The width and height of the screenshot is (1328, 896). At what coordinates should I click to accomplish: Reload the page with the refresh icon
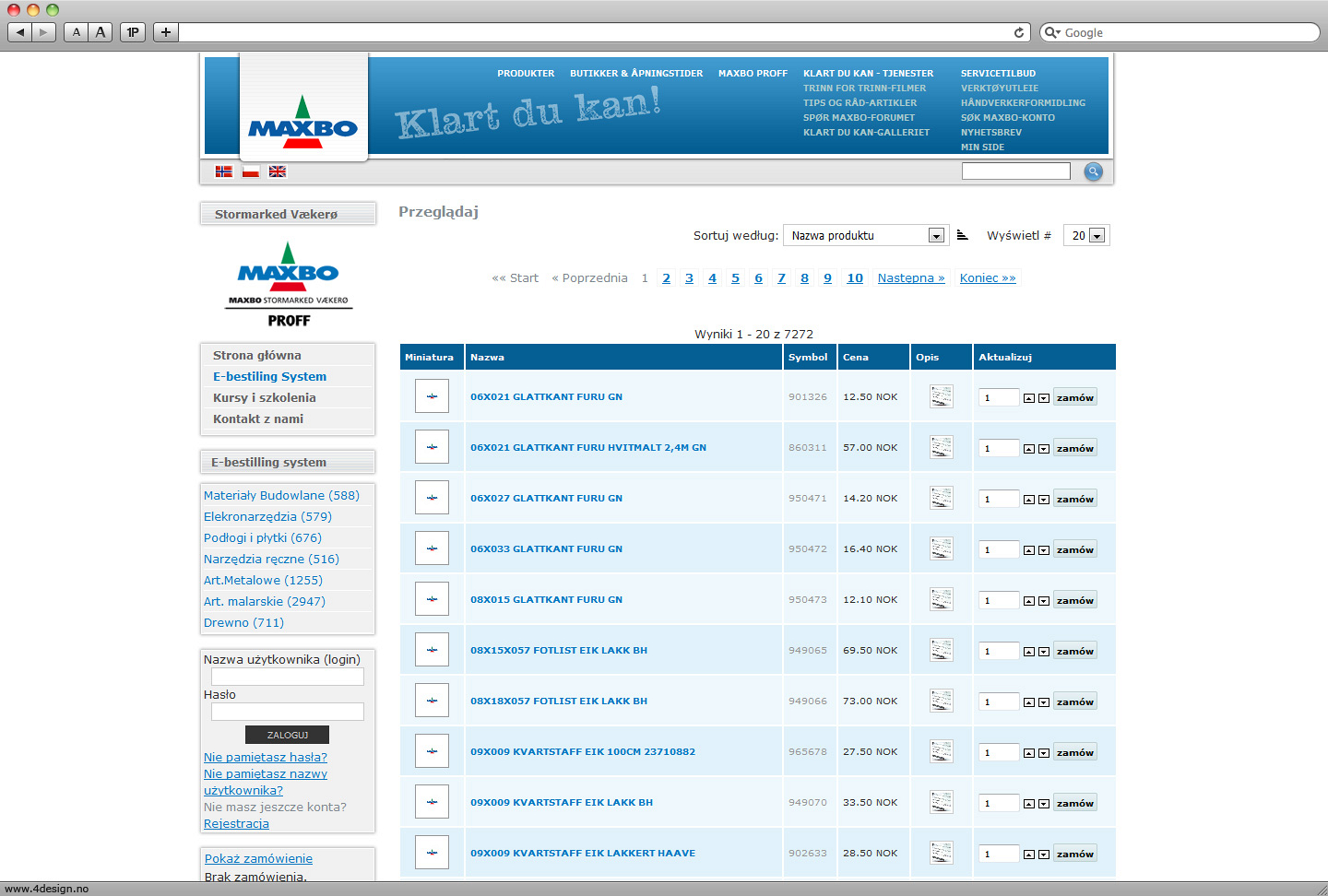coord(1019,32)
